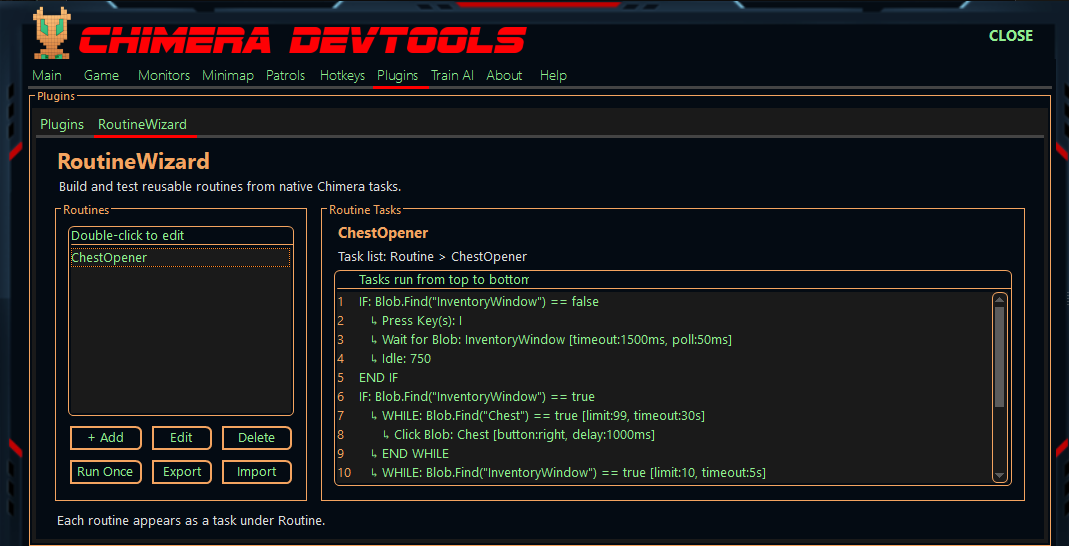This screenshot has width=1069, height=546.
Task: Click the Export button
Action: (x=181, y=472)
